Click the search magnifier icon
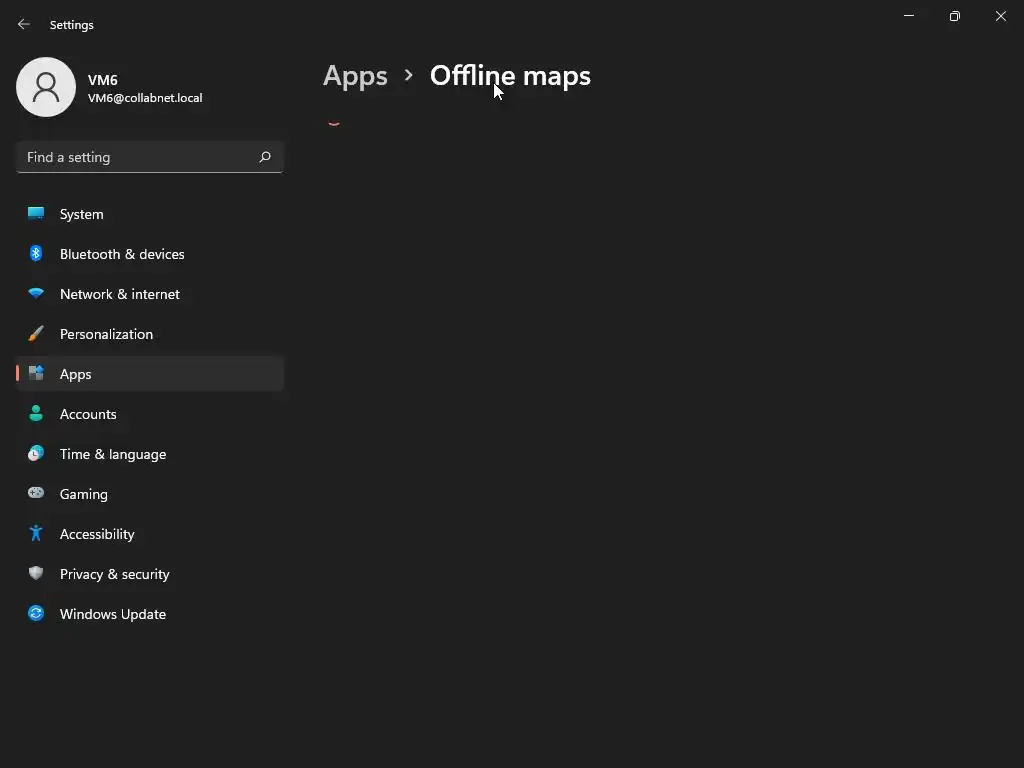Viewport: 1024px width, 768px height. 265,157
